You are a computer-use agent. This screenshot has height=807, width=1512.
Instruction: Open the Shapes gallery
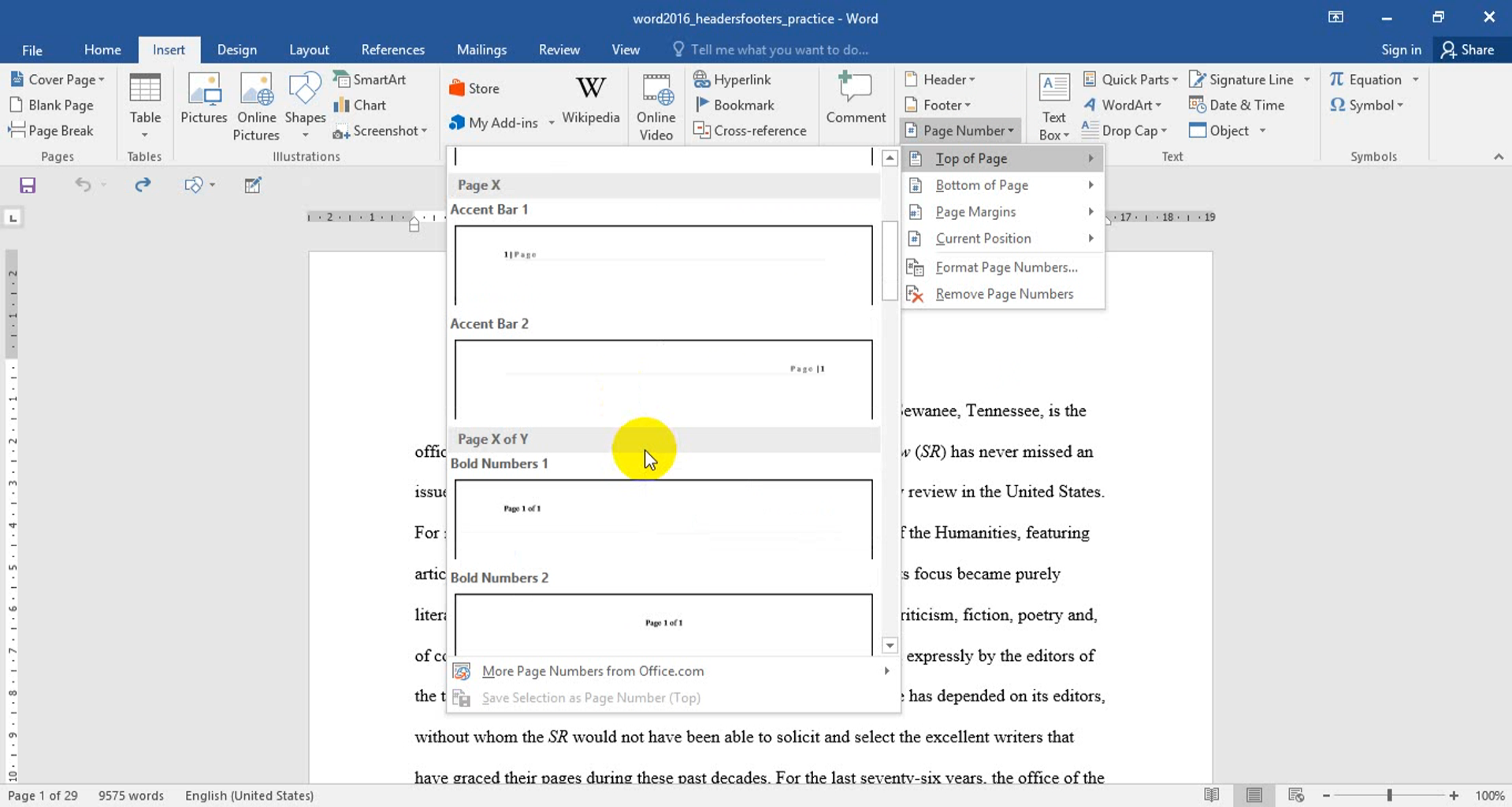(x=305, y=107)
